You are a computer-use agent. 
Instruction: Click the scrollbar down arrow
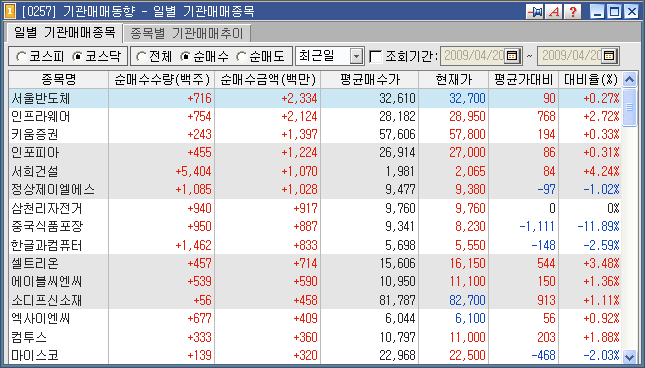pyautogui.click(x=629, y=356)
